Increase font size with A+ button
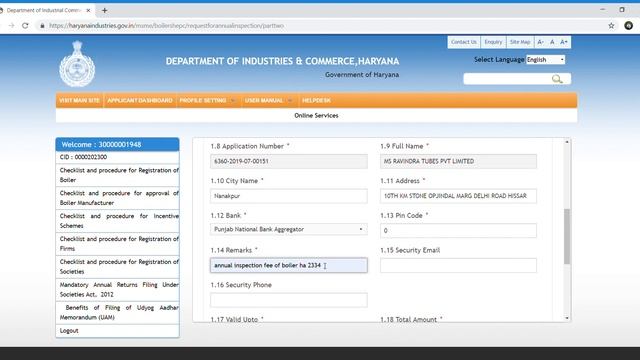Screen dimensions: 640x360 point(564,42)
